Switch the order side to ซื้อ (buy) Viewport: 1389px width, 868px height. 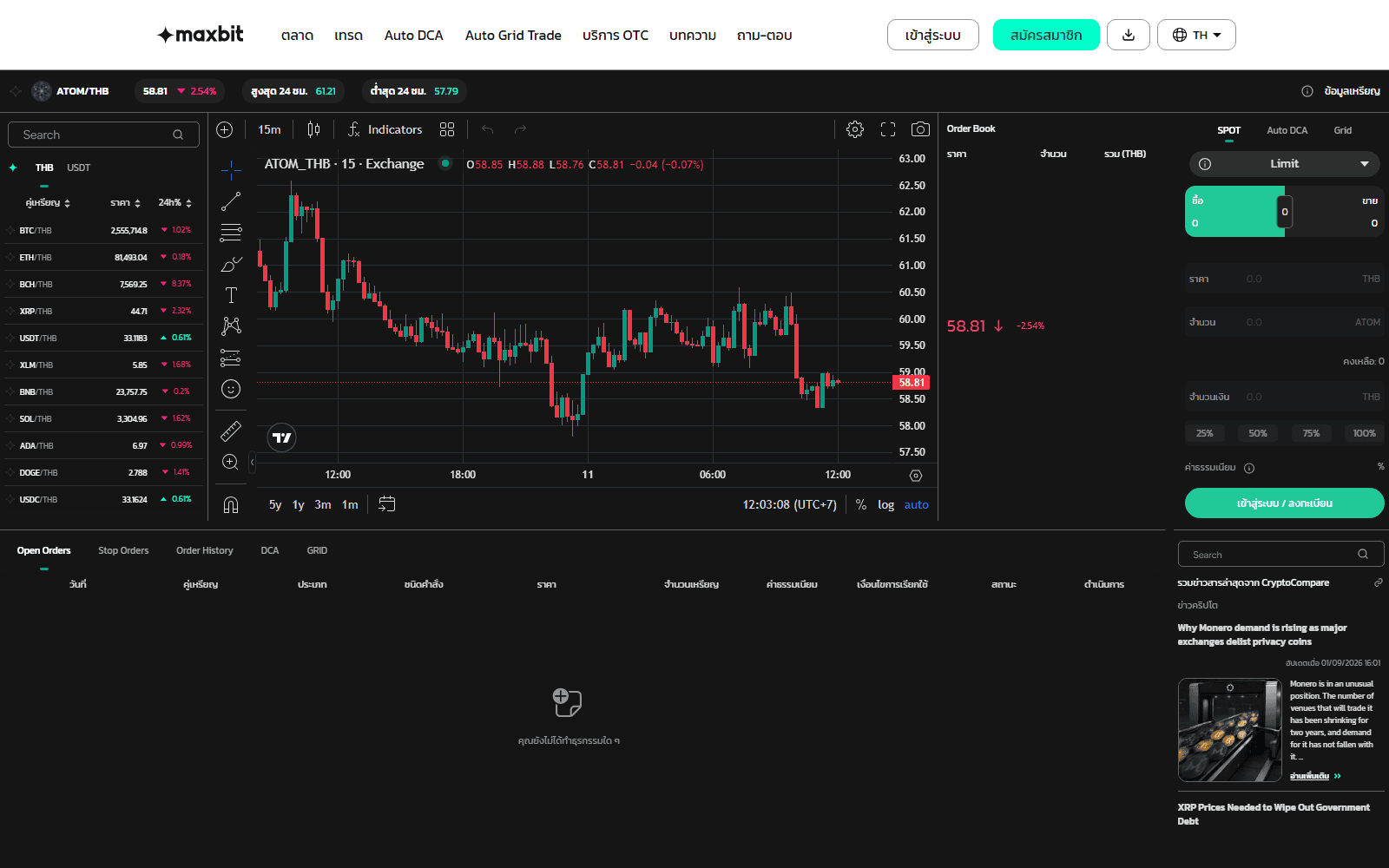[x=1233, y=212]
